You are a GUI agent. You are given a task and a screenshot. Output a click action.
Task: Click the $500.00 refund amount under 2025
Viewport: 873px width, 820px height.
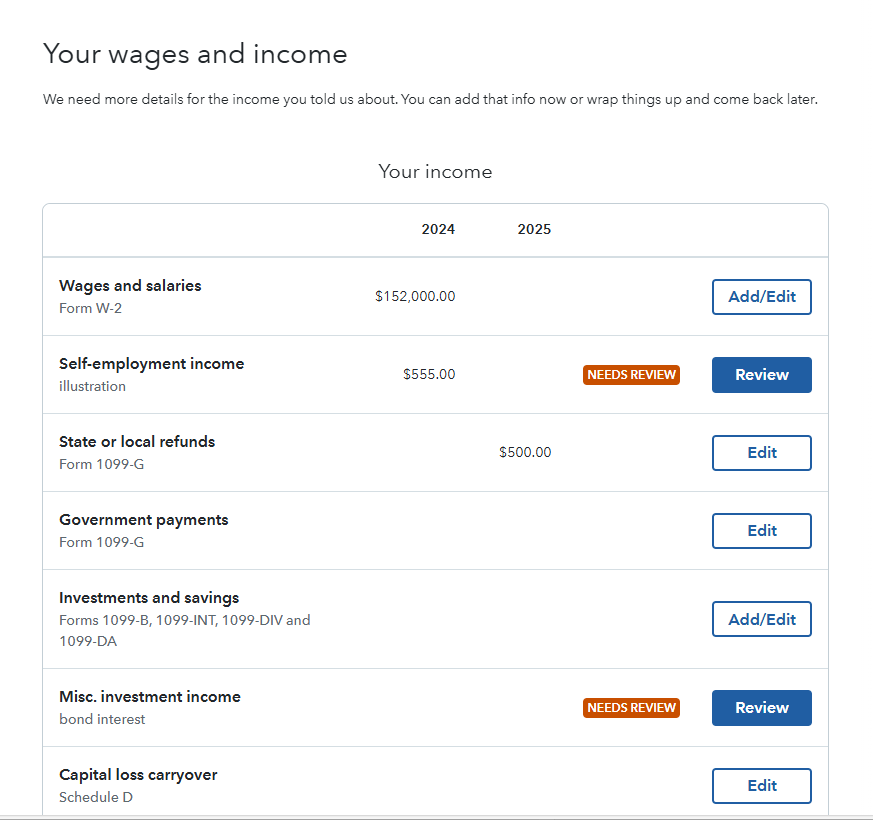pos(525,453)
